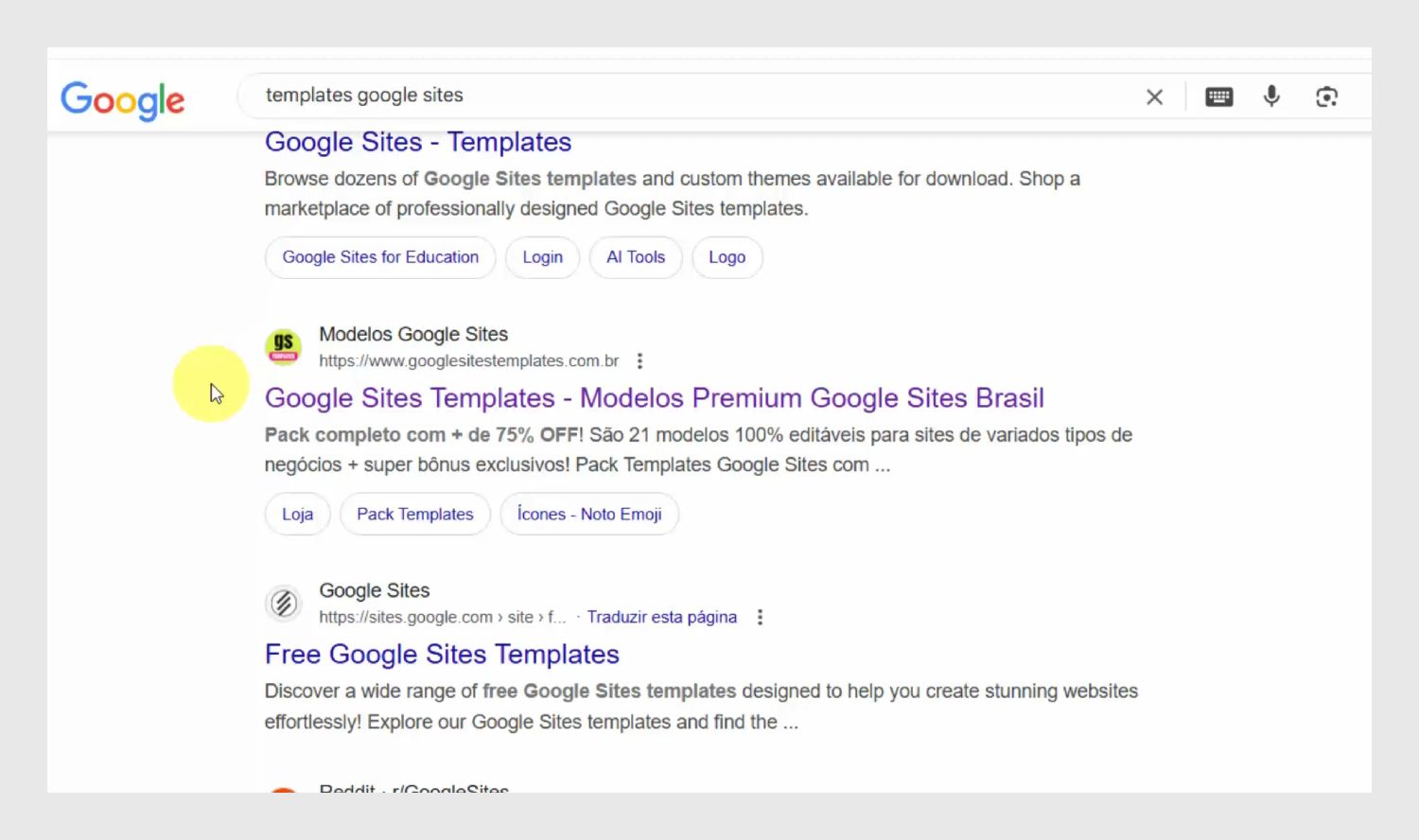Select the Pack Templates chip

[415, 514]
